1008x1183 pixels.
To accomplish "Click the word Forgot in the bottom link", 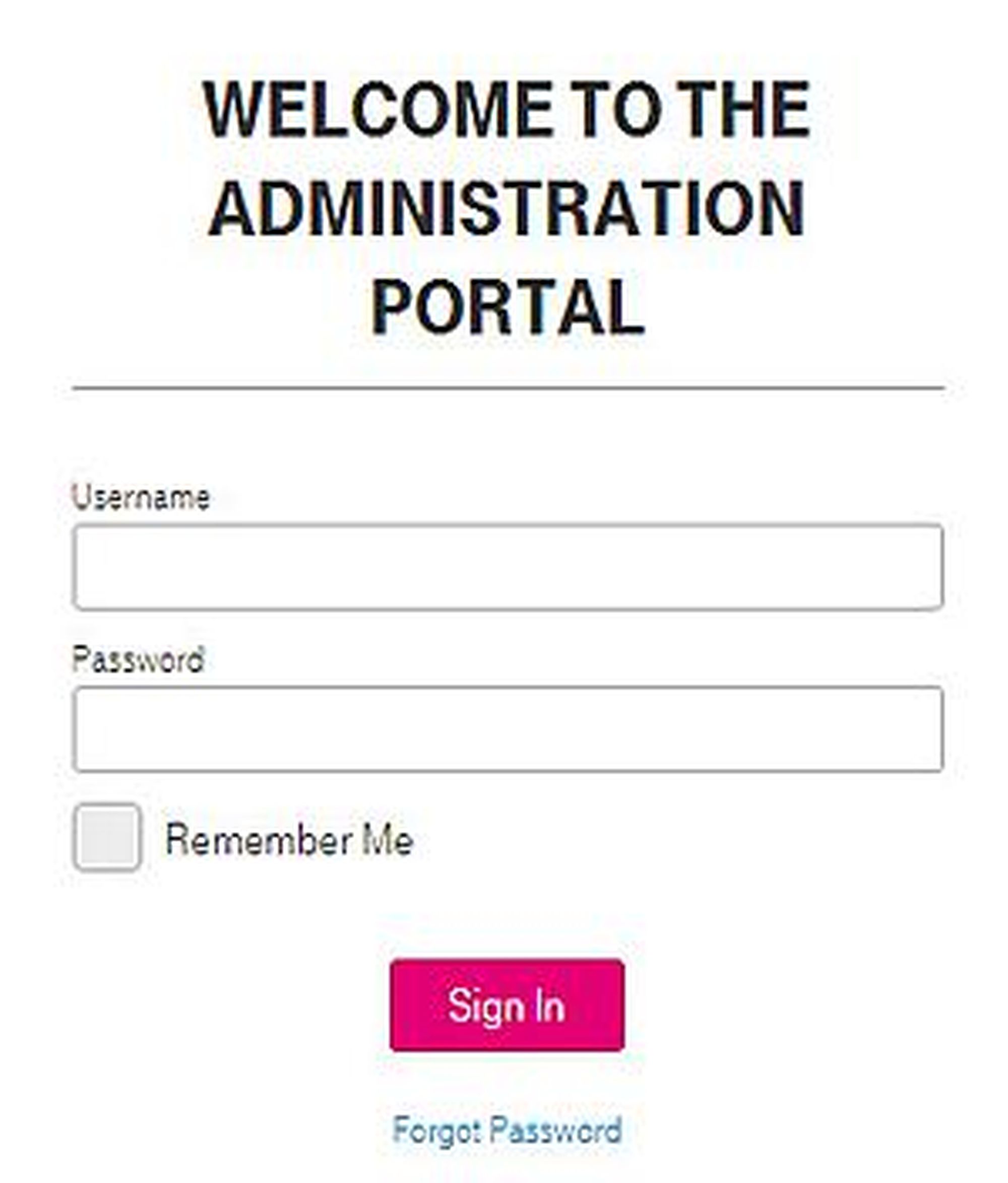I will 436,1131.
